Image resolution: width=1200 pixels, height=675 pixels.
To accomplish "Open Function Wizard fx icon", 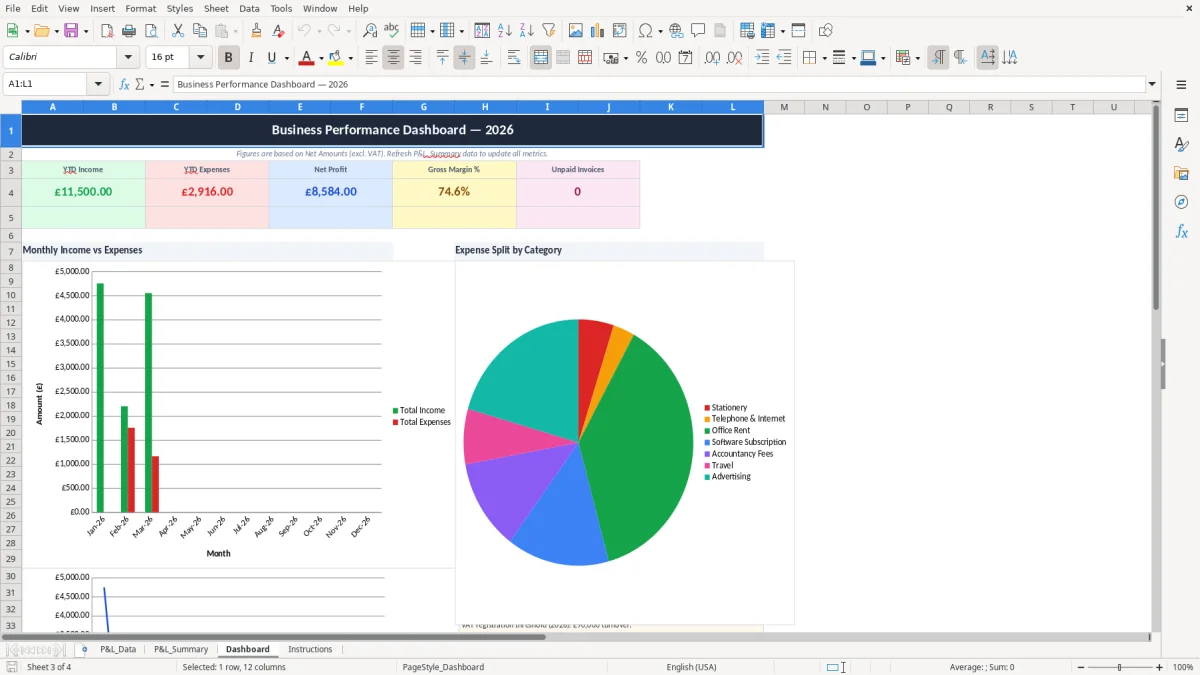I will coord(124,84).
